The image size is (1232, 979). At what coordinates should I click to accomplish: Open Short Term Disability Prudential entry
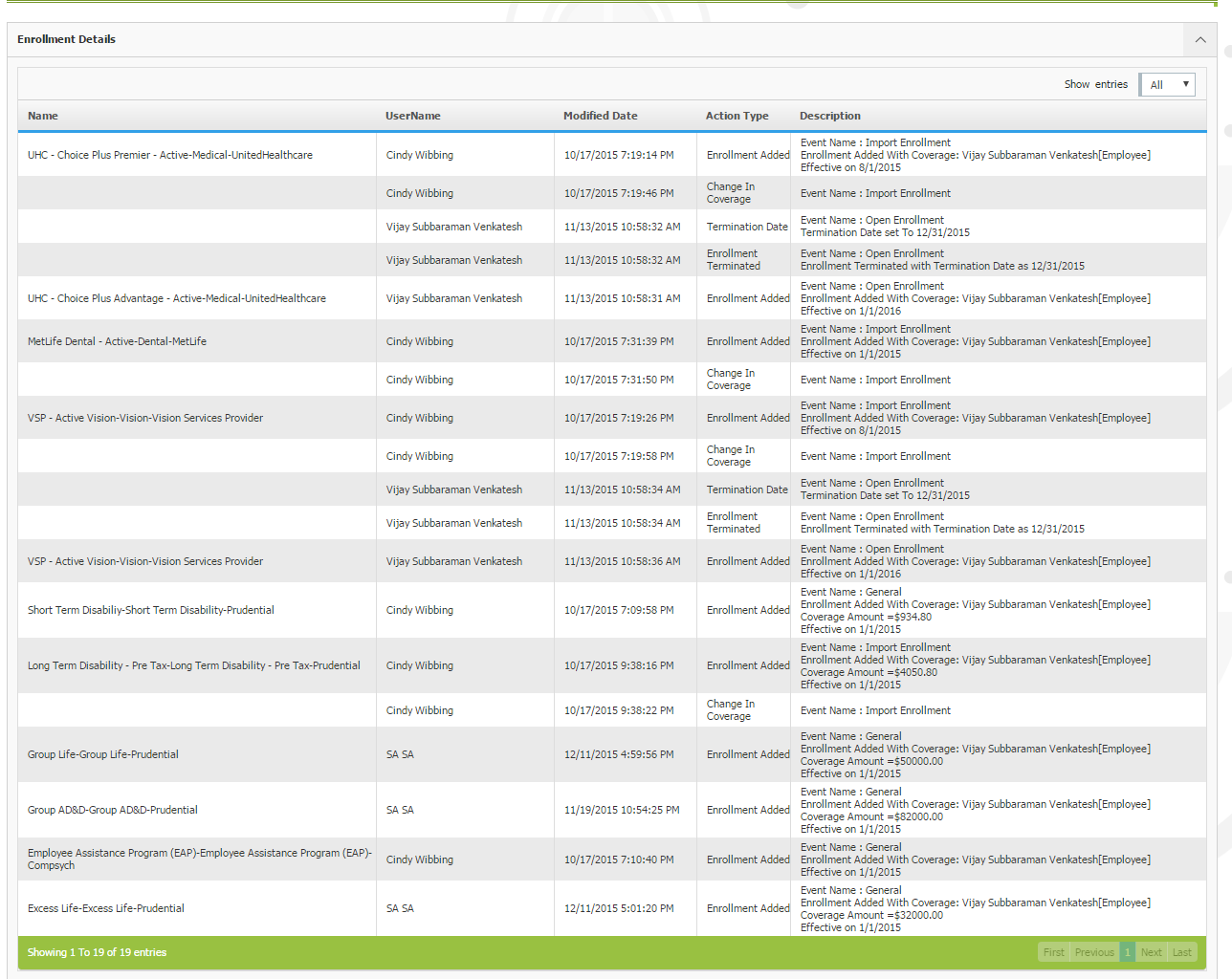click(150, 610)
